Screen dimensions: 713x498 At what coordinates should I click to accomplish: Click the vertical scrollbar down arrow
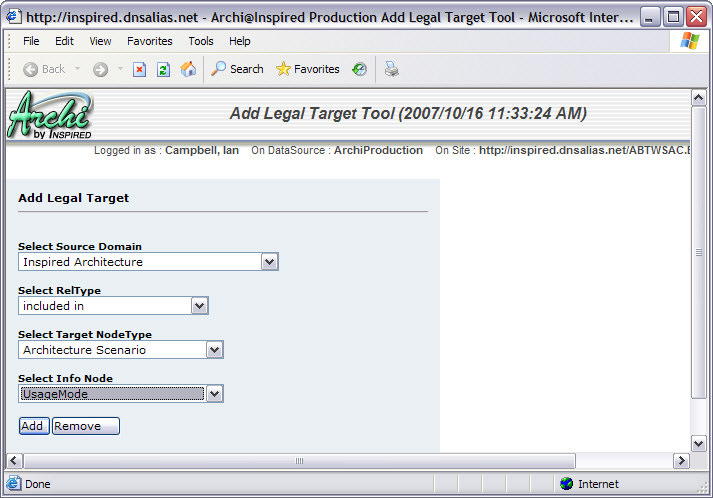coord(699,443)
